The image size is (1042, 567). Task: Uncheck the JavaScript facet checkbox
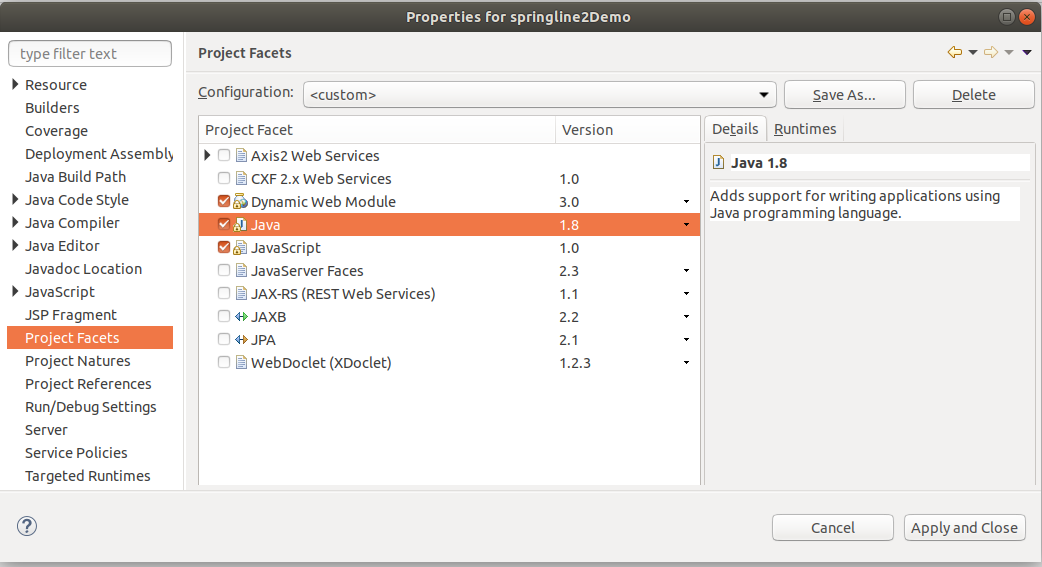pos(224,248)
